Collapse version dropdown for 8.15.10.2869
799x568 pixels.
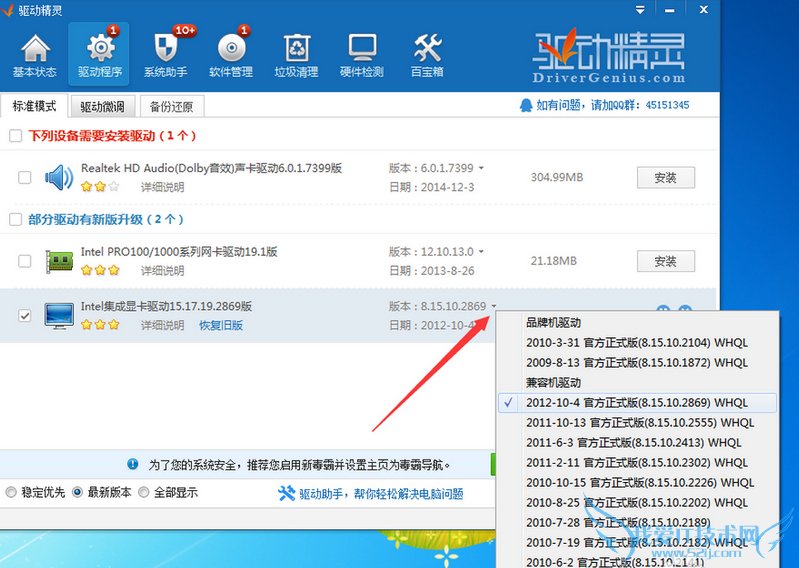pyautogui.click(x=494, y=306)
